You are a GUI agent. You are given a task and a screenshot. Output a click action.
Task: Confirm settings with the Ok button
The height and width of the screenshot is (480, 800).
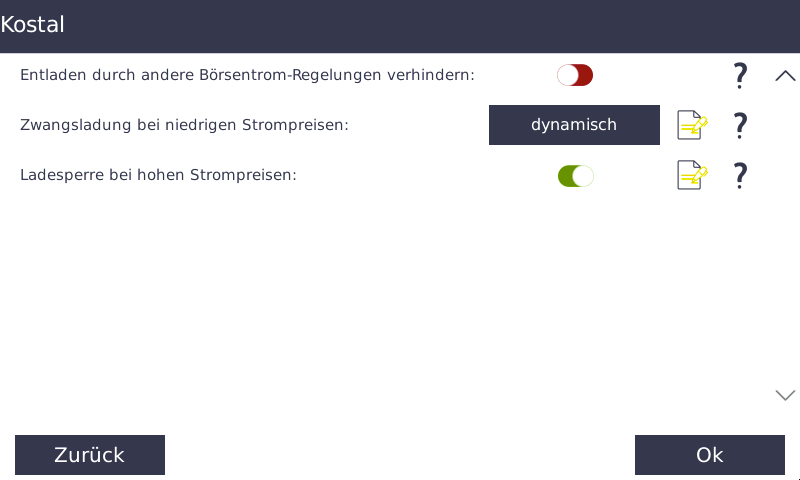710,455
